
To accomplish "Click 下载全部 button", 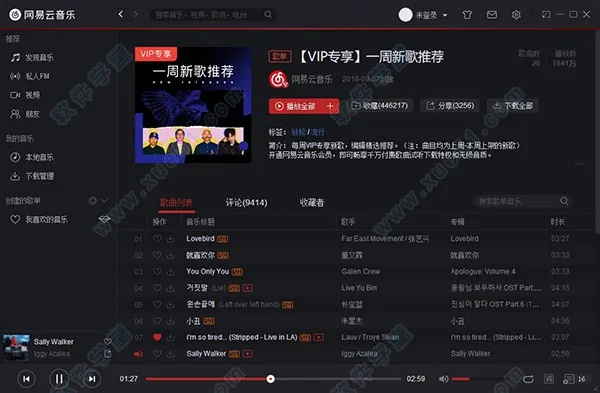I will [513, 106].
